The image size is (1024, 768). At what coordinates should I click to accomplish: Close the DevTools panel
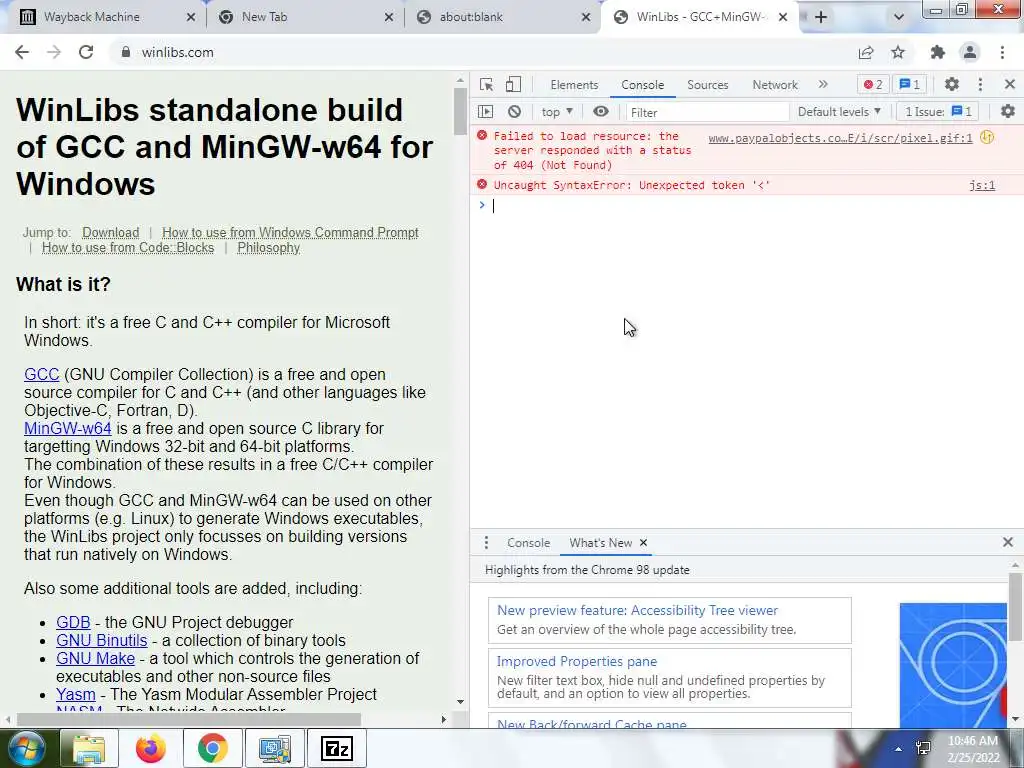1010,84
